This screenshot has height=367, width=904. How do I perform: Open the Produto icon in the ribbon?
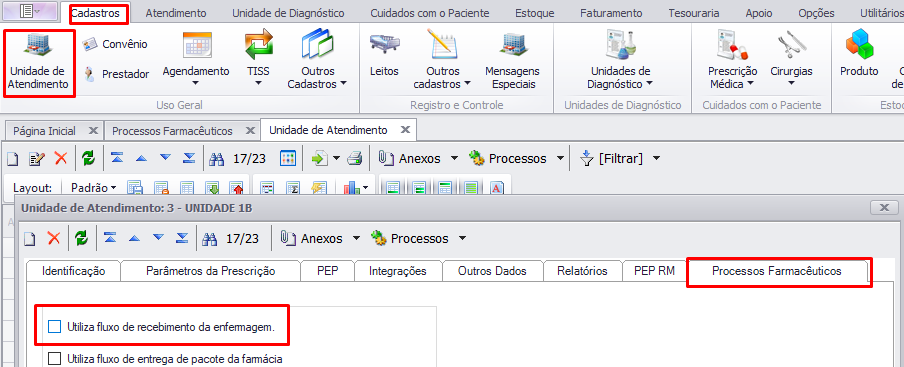(x=859, y=54)
